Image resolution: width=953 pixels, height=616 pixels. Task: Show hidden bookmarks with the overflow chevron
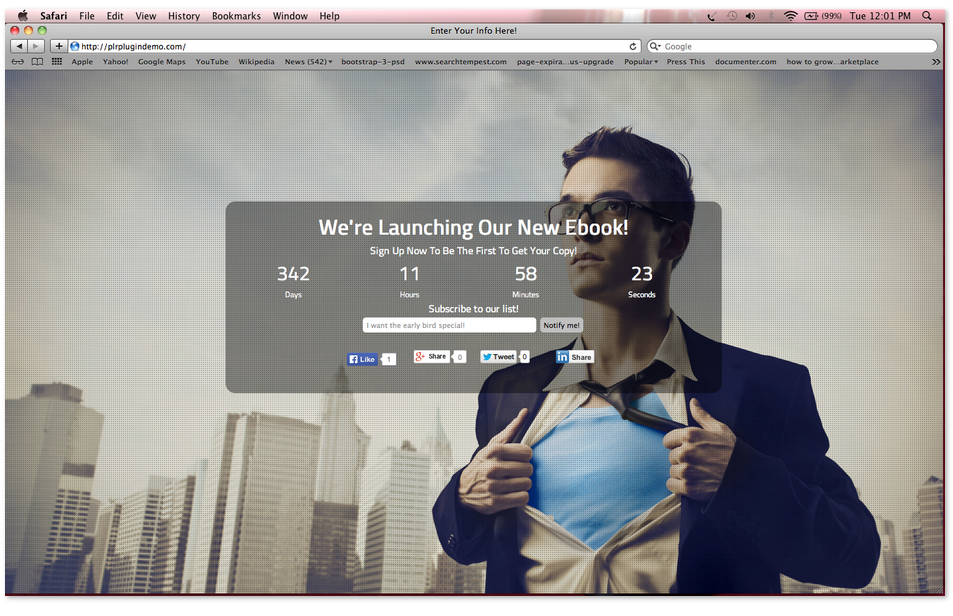(x=935, y=62)
